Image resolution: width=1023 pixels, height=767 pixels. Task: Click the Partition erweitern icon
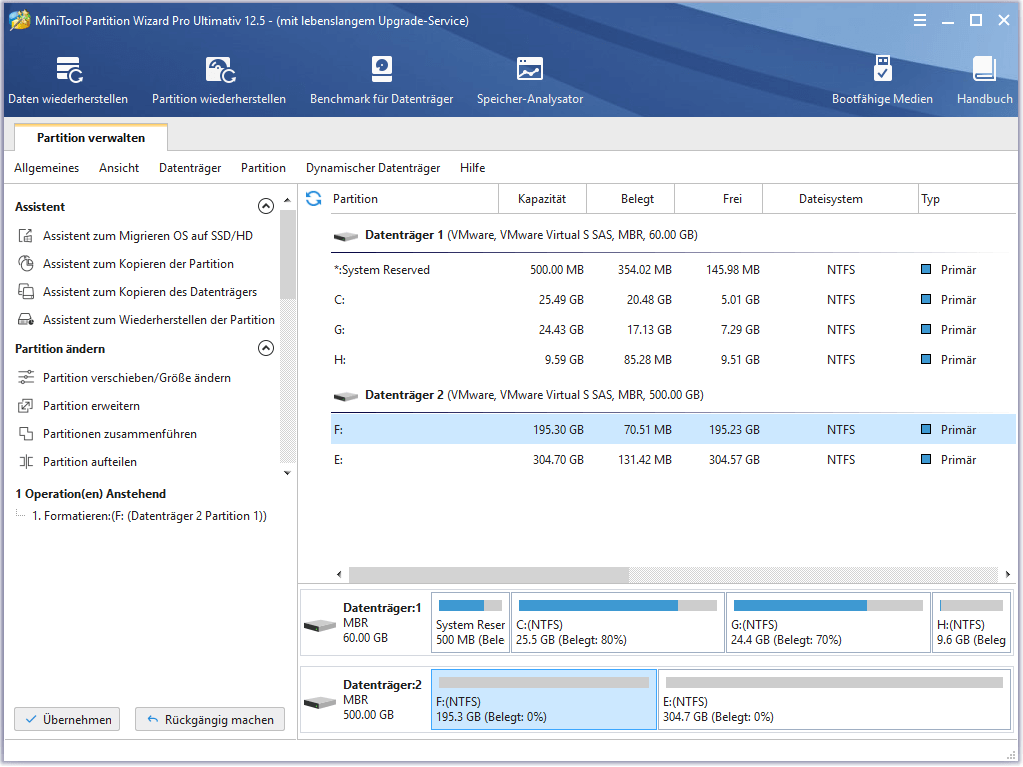[x=25, y=406]
